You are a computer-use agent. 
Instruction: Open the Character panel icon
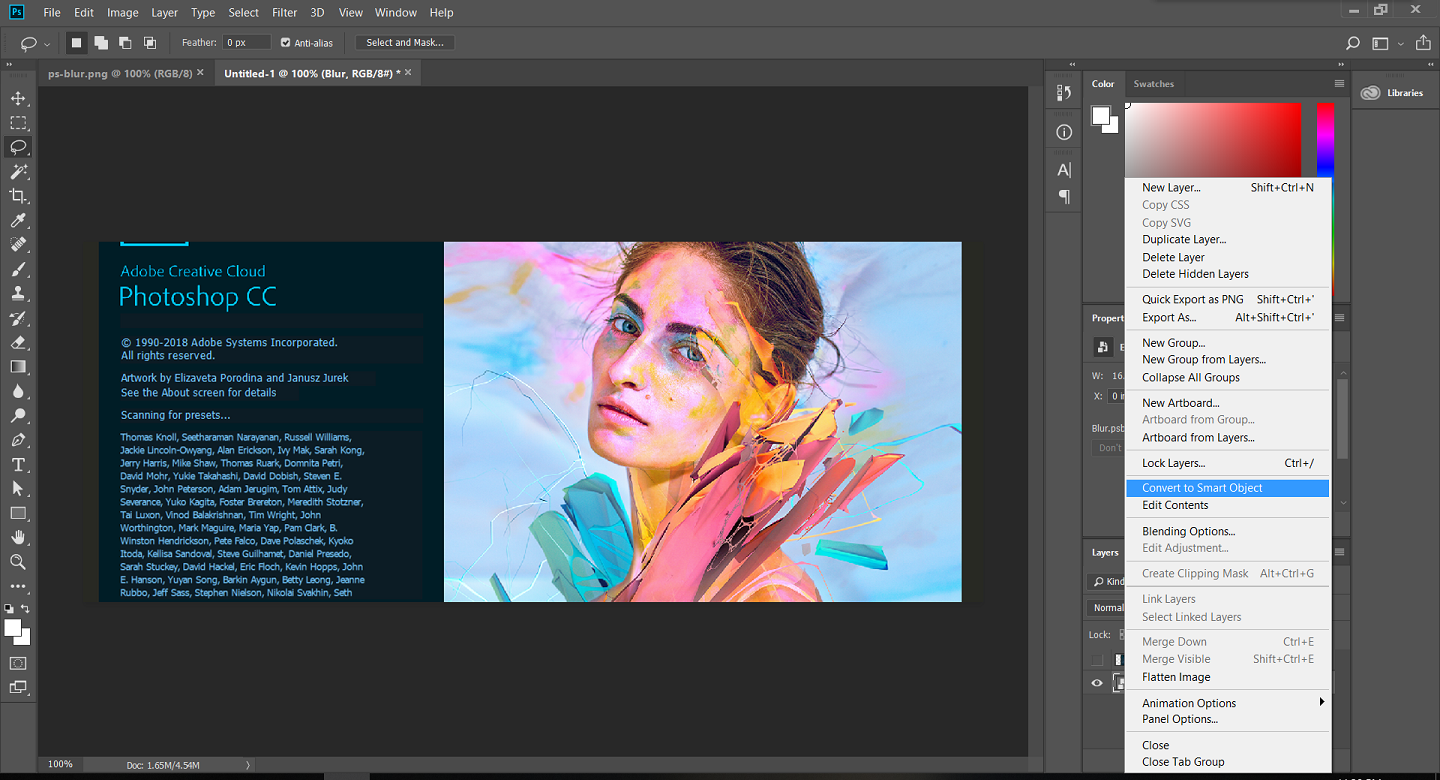click(1064, 170)
